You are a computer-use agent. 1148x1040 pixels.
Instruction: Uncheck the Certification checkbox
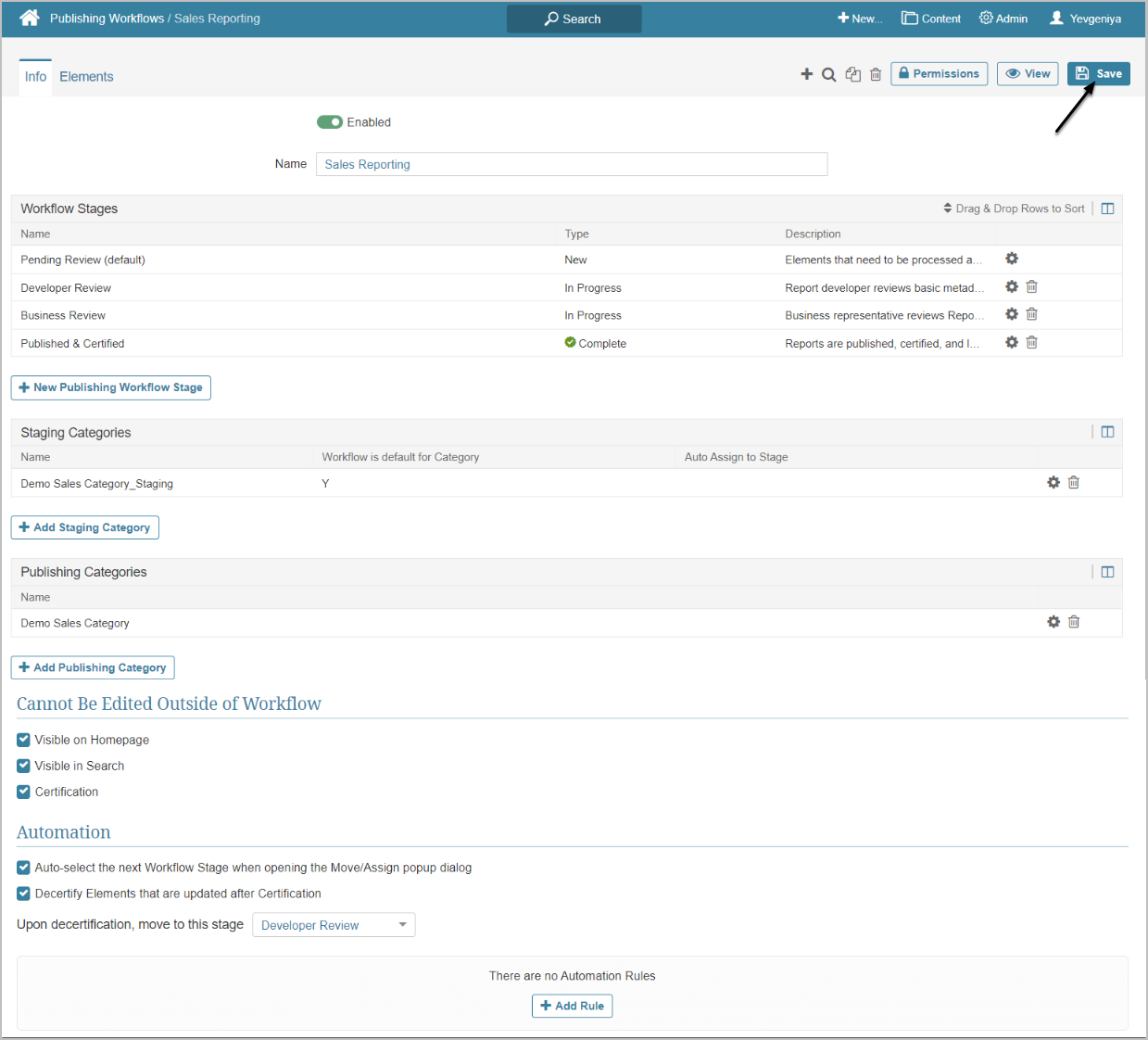pyautogui.click(x=24, y=792)
